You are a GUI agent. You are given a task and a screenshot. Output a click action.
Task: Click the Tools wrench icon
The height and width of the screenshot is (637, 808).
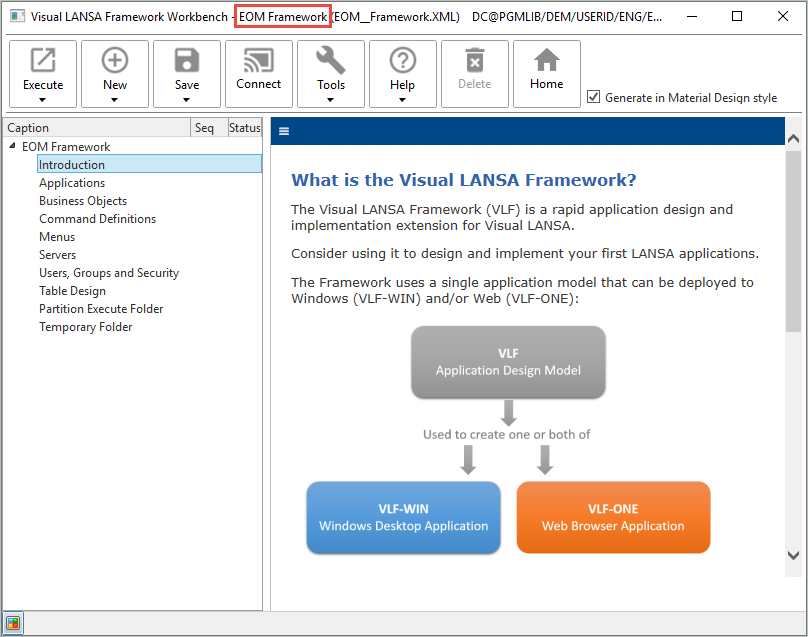[x=330, y=60]
